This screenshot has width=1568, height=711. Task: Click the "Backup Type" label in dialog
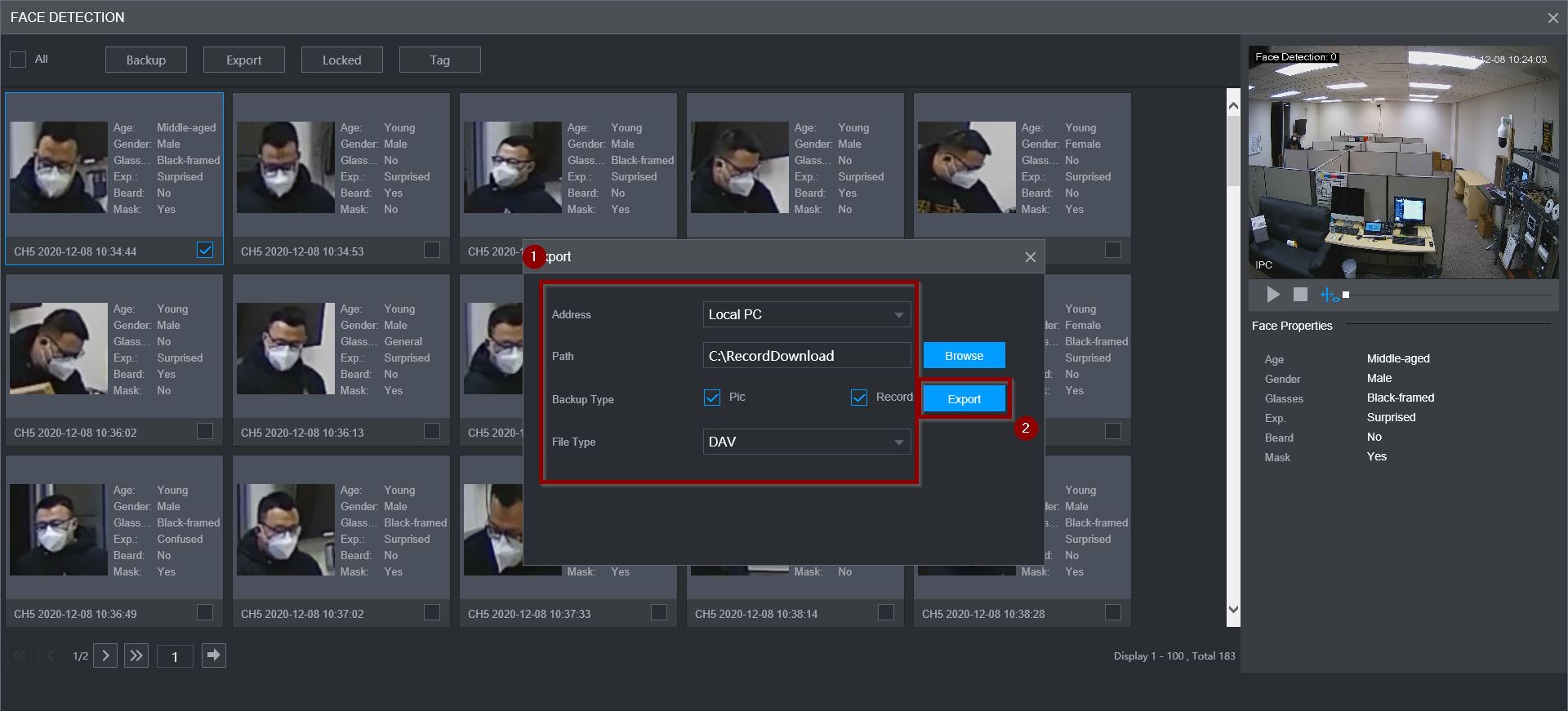pyautogui.click(x=583, y=399)
